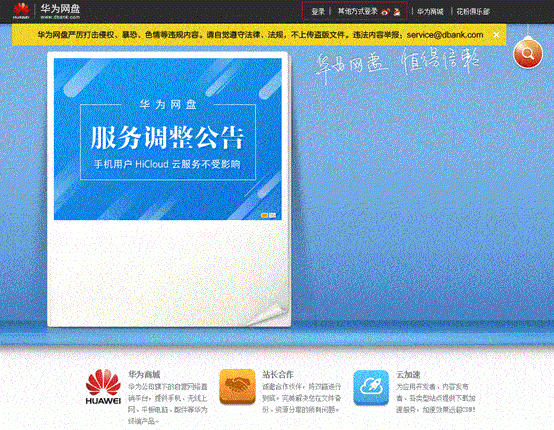The width and height of the screenshot is (554, 430).
Task: Click the login icon right of the Weibo icon
Action: click(x=397, y=12)
